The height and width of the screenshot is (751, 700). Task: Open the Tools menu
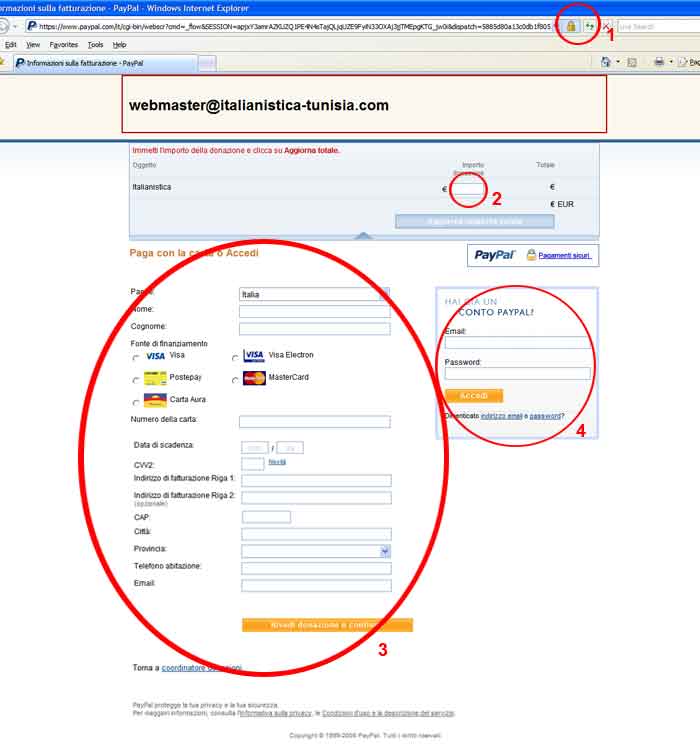click(95, 45)
